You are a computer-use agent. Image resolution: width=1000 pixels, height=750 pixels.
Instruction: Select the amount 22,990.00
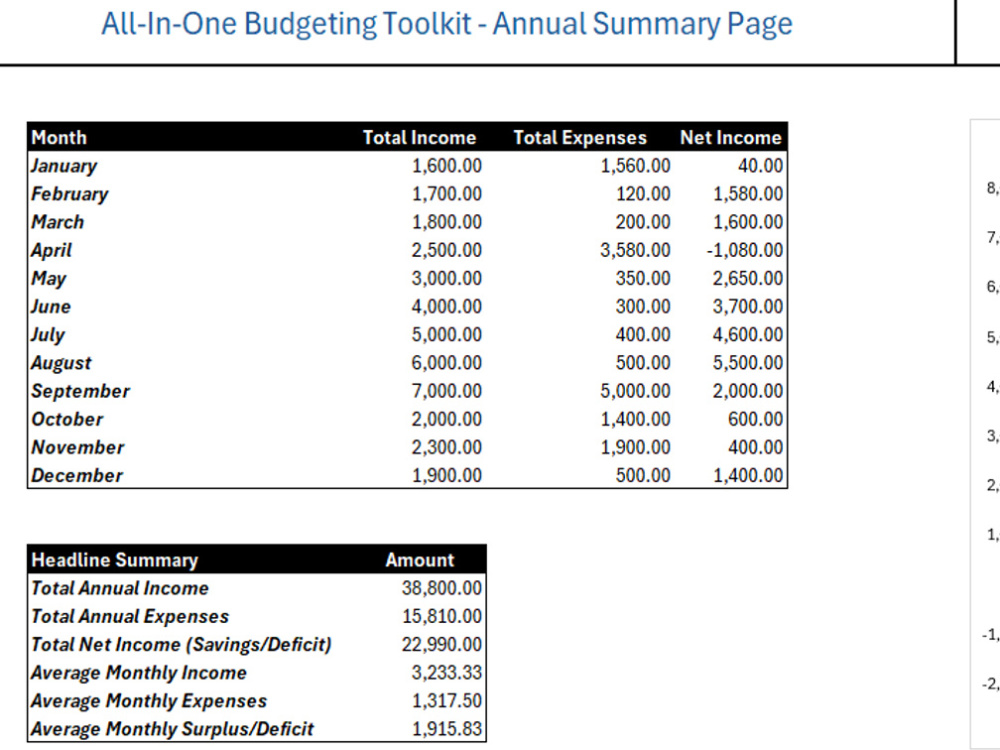pos(441,644)
